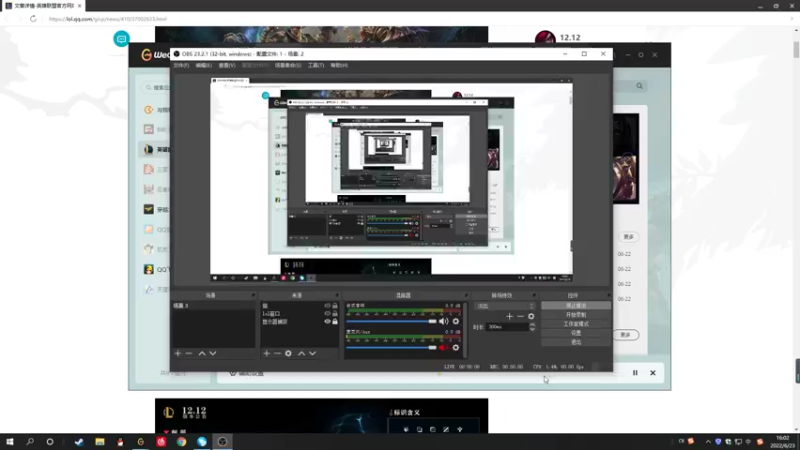Move the scene down with the arrow icon
Screen dimensions: 800x450
(213, 353)
